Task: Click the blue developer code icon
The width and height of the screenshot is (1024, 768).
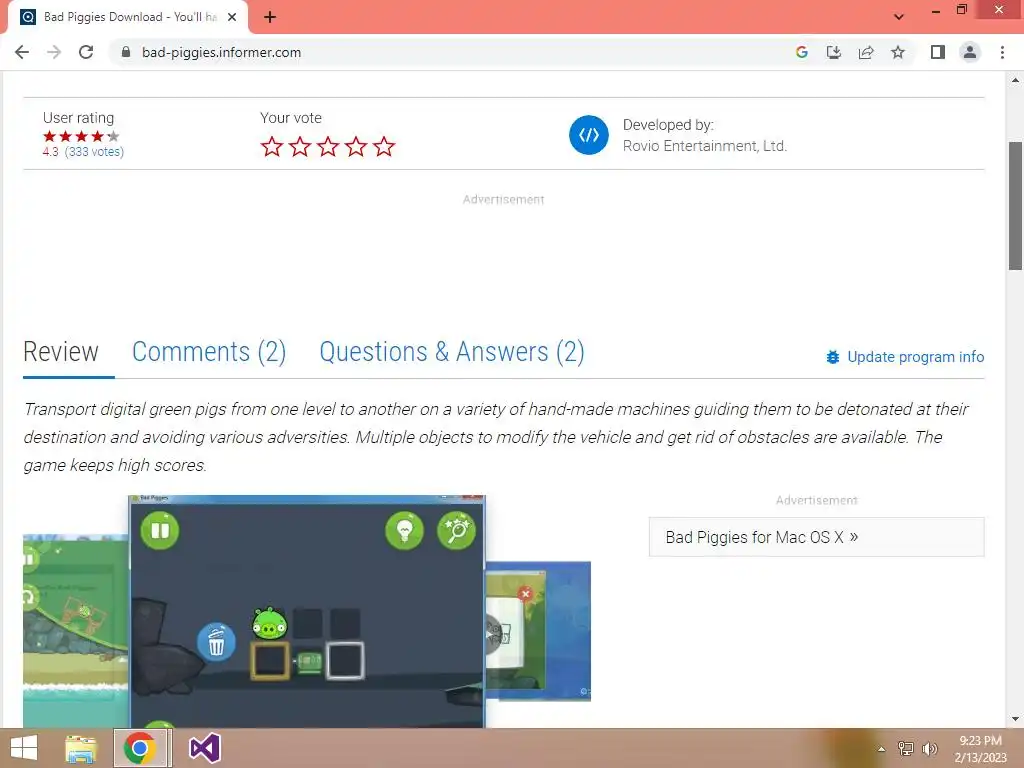Action: coord(588,135)
